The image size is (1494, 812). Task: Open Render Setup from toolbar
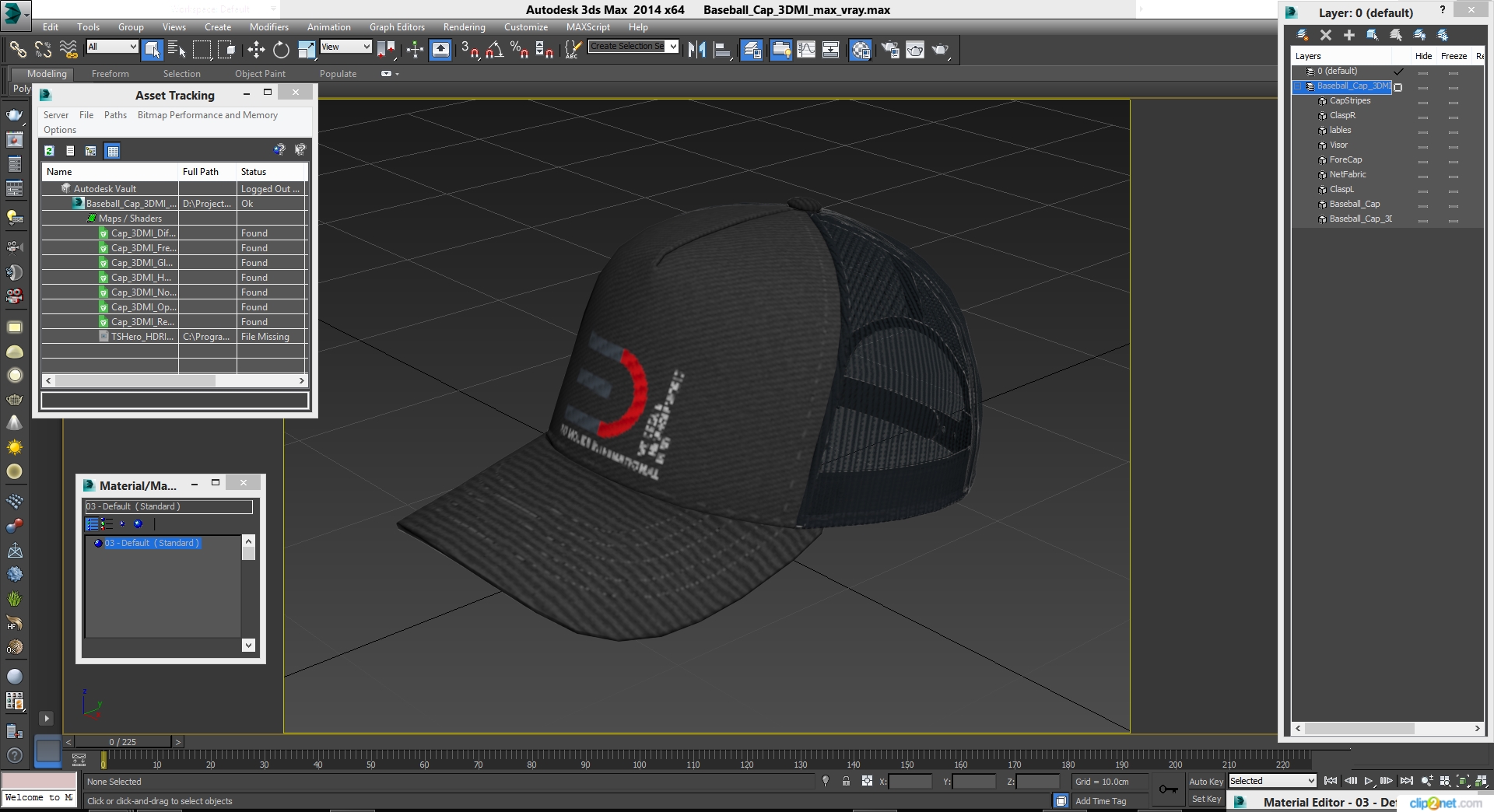tap(890, 50)
